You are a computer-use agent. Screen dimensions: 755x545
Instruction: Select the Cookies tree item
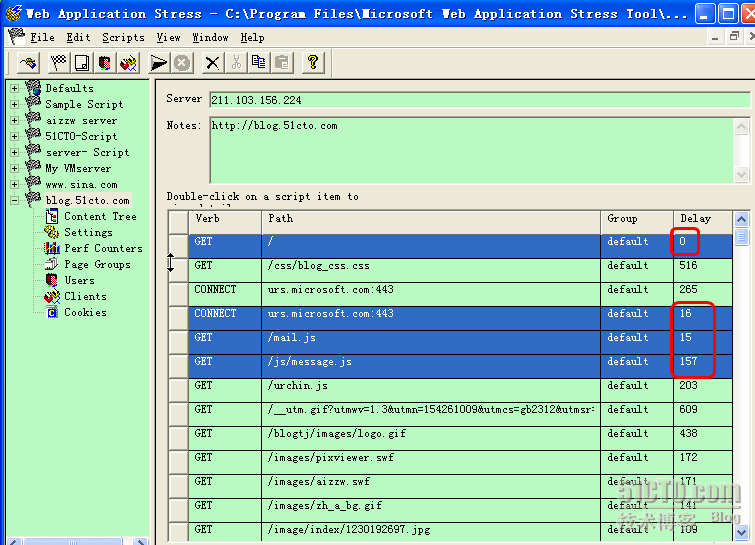point(85,312)
